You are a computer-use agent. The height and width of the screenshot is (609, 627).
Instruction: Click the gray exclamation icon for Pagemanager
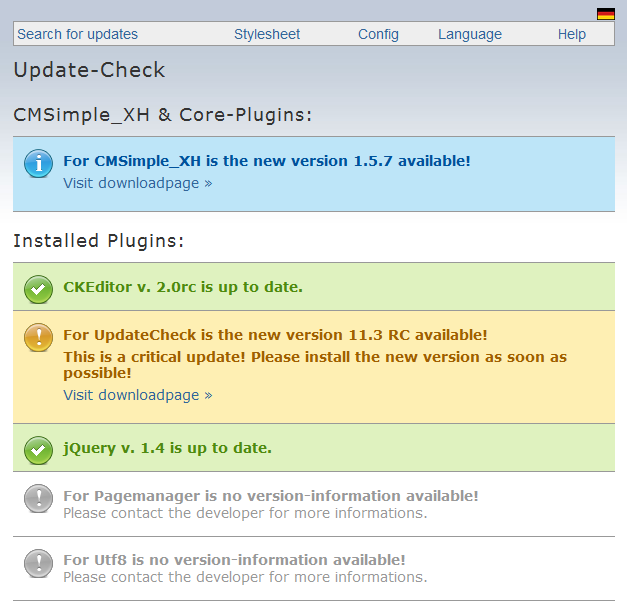click(x=38, y=499)
